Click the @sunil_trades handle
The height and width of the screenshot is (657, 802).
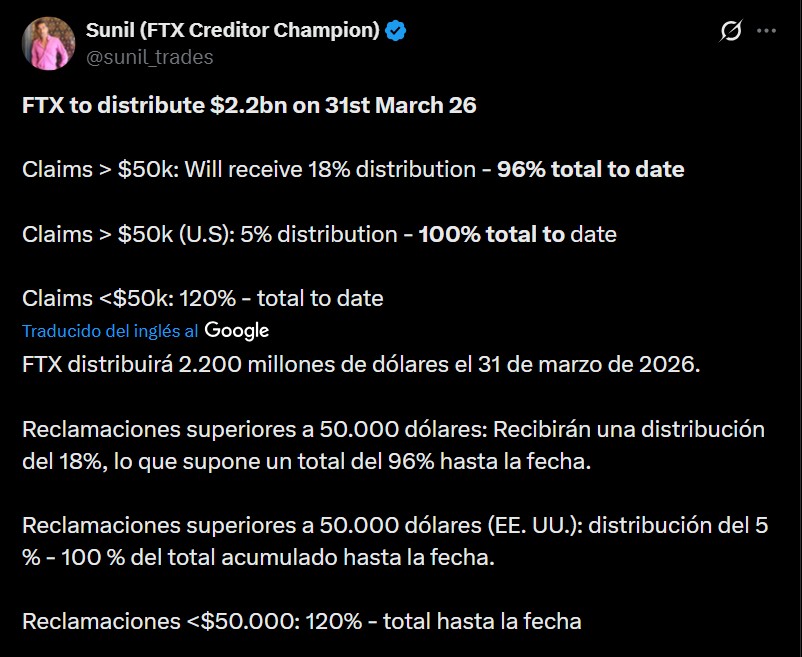149,57
